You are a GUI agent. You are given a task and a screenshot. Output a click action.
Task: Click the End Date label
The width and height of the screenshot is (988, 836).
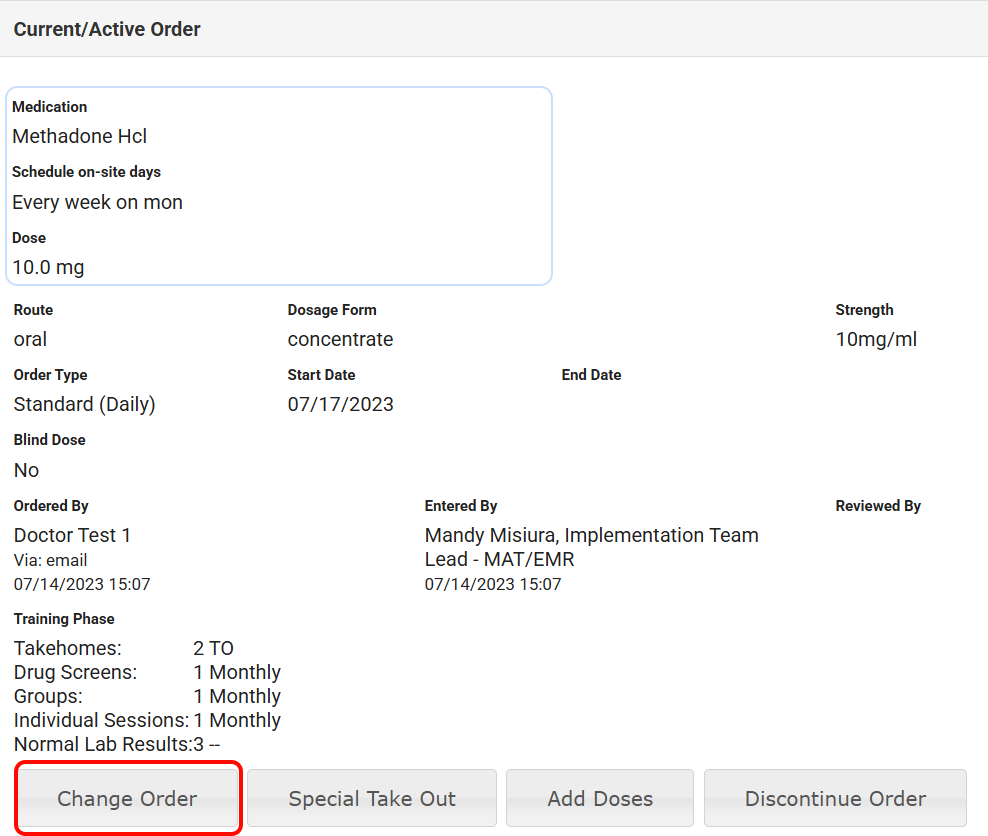(x=591, y=375)
